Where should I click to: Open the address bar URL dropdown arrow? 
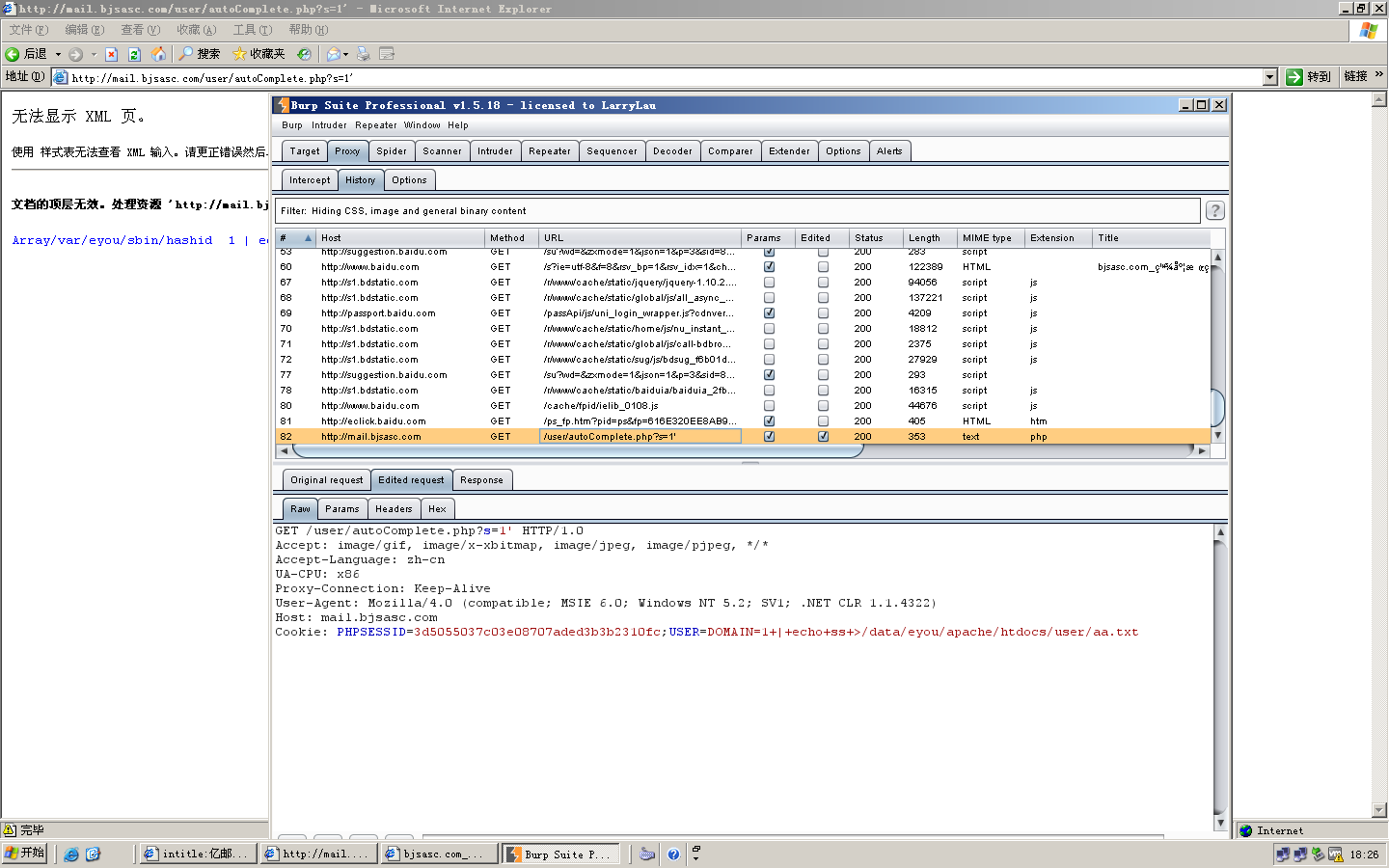coord(1269,77)
